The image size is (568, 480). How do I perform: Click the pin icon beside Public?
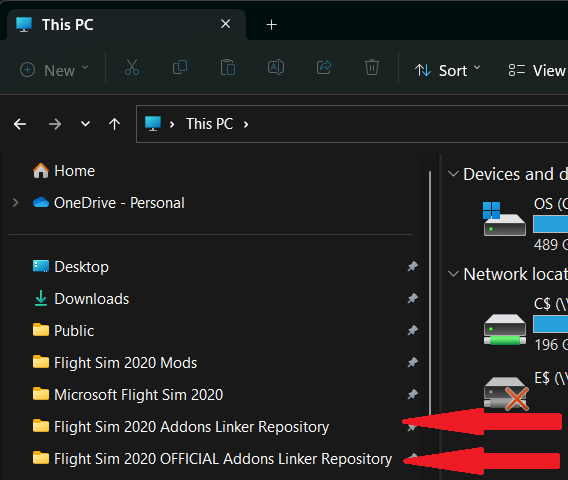click(x=413, y=330)
